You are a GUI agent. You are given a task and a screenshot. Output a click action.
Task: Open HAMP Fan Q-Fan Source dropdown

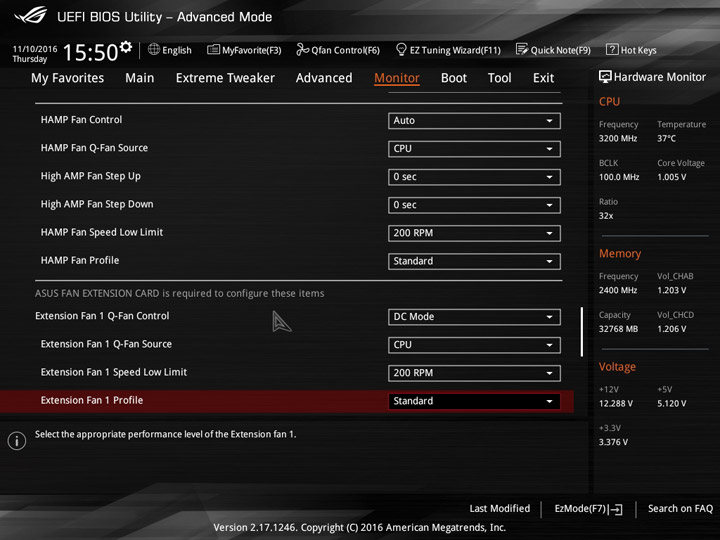tap(474, 149)
